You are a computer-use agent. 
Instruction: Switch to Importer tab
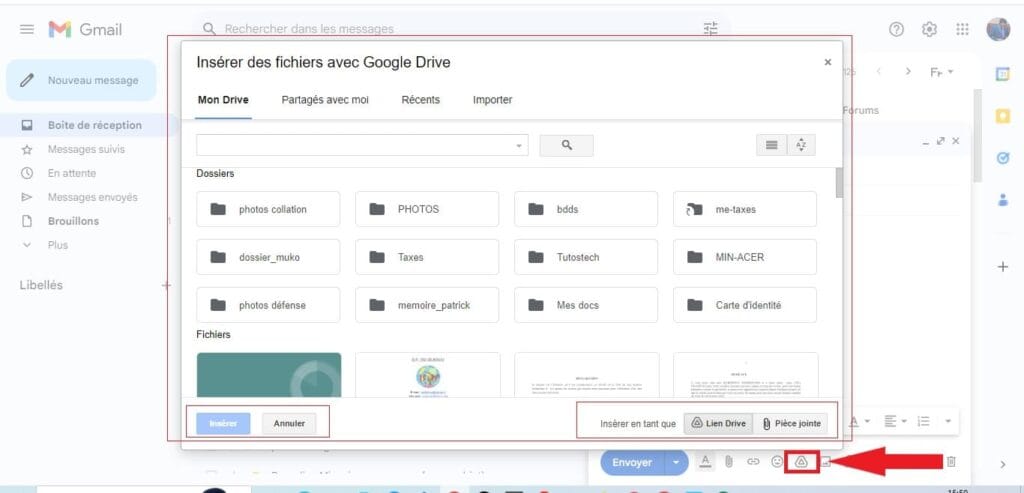tap(492, 100)
